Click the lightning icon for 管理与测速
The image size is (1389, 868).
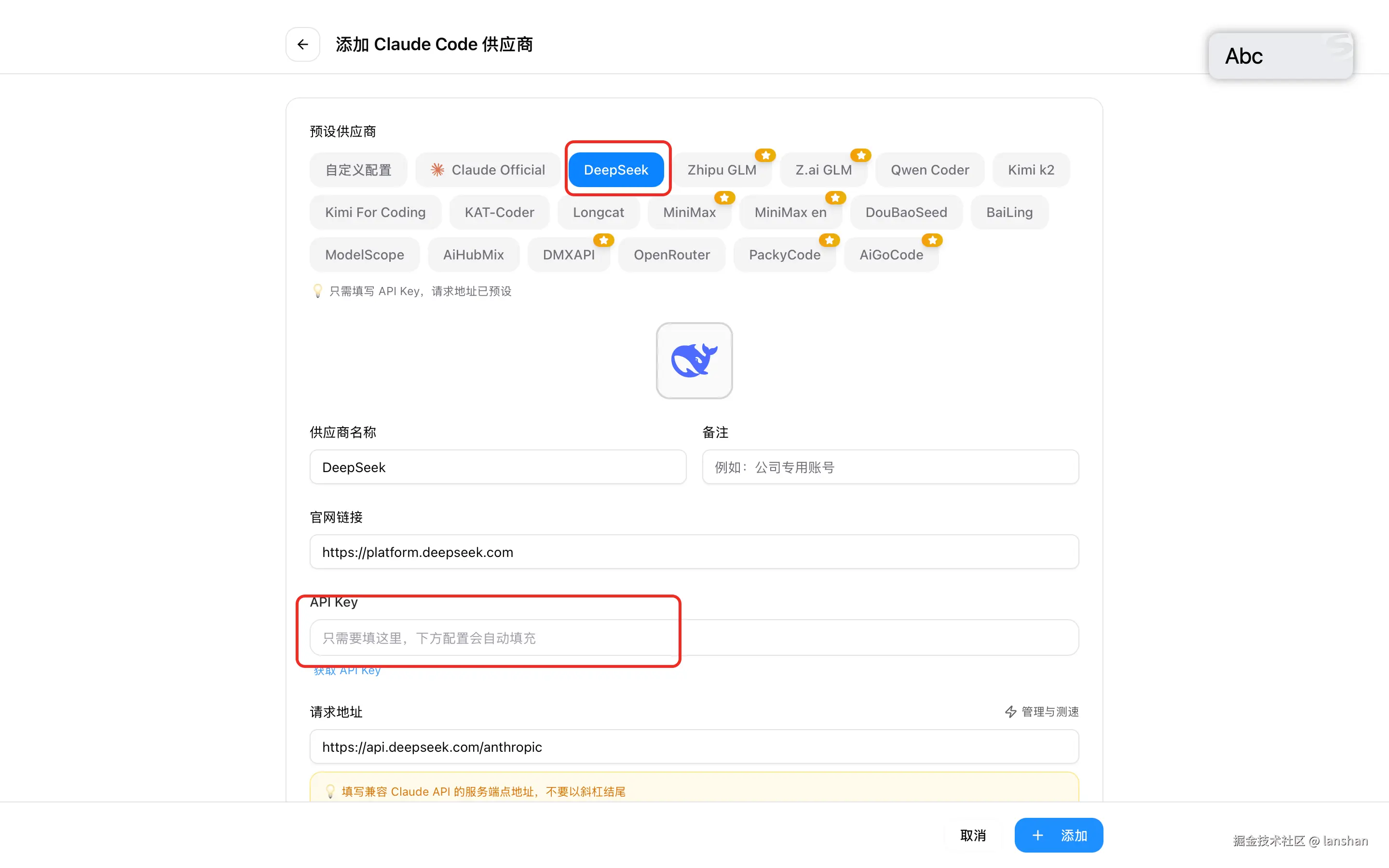[x=1010, y=712]
